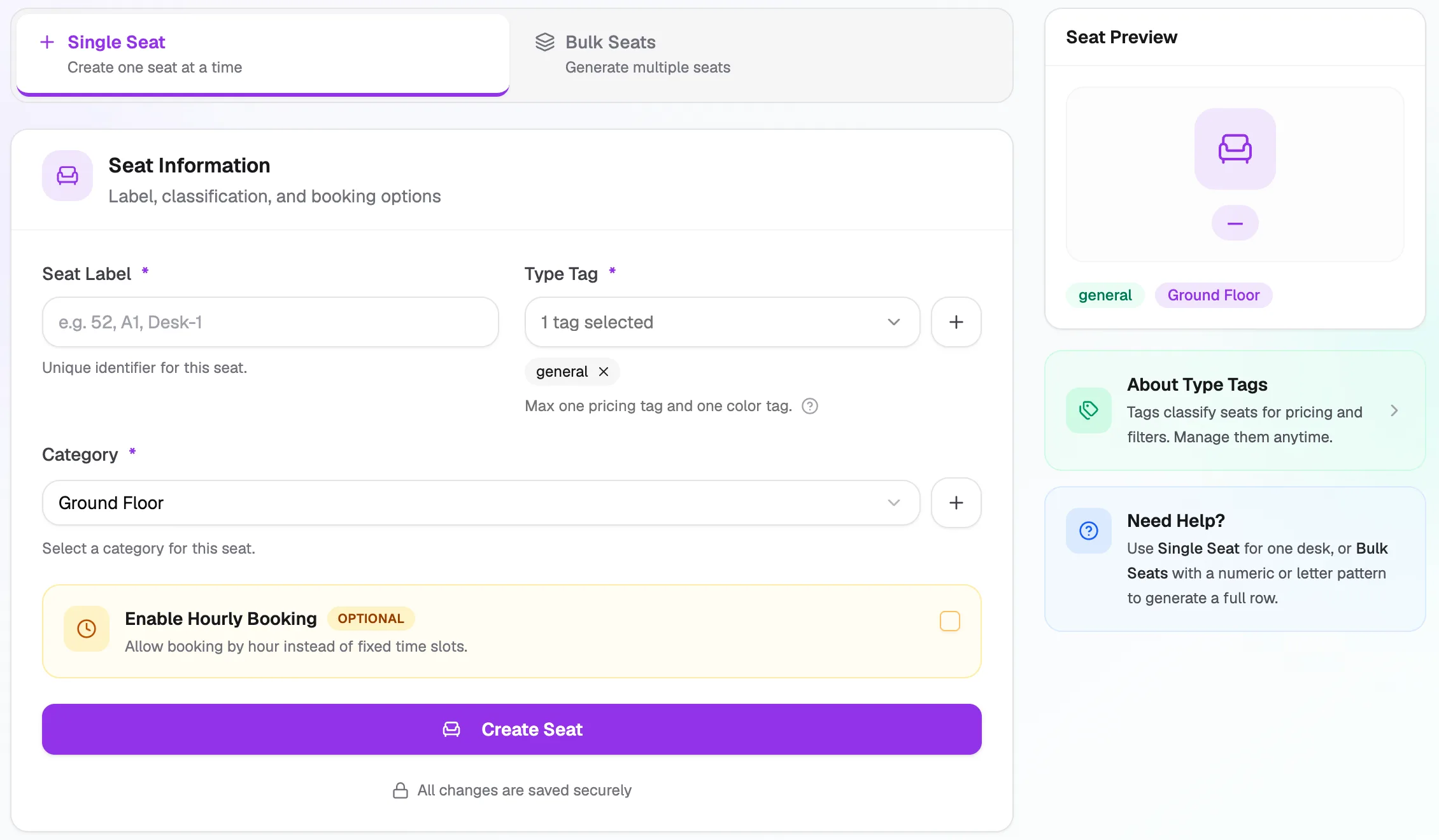Enable the Hourly Booking checkbox
Image resolution: width=1439 pixels, height=840 pixels.
(x=950, y=621)
